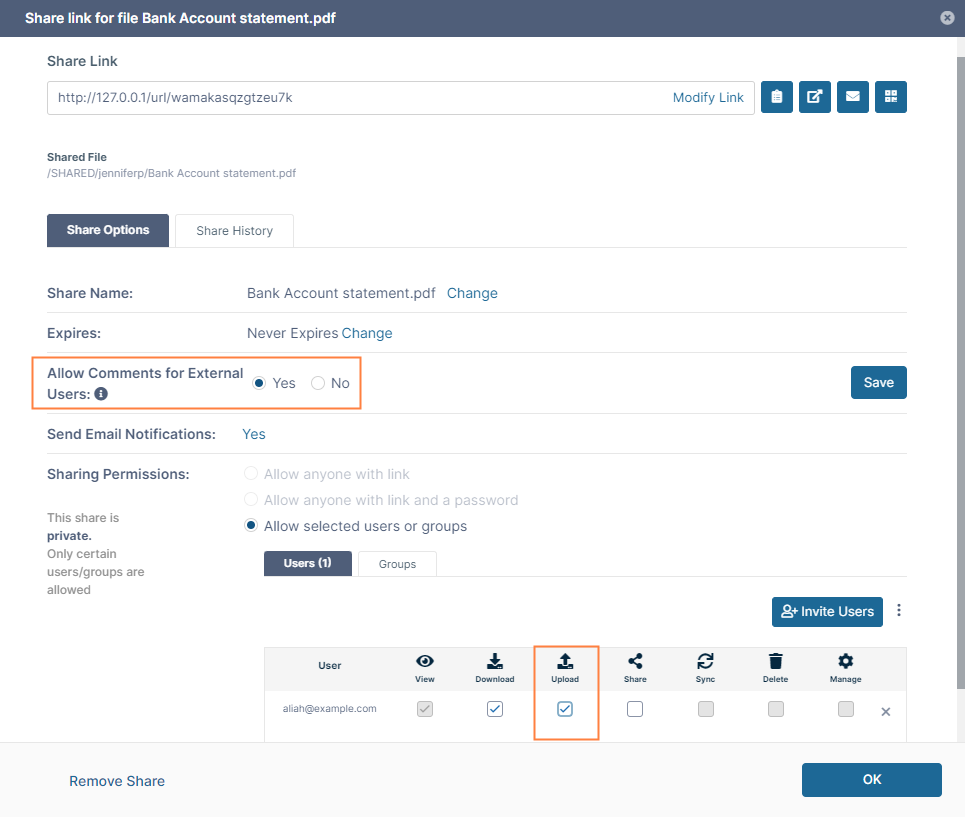The width and height of the screenshot is (965, 817).
Task: Close the share link dialog
Action: tap(947, 18)
